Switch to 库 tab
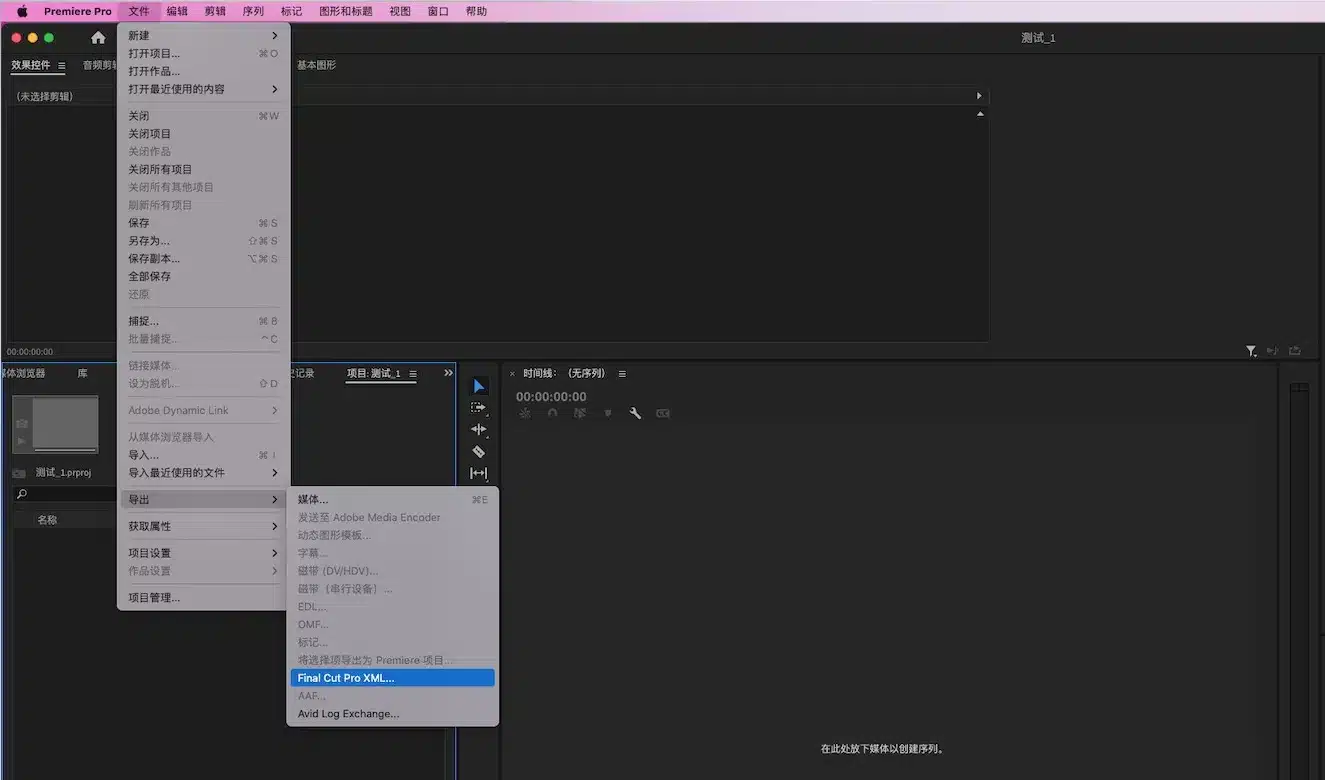The width and height of the screenshot is (1325, 780). [83, 373]
